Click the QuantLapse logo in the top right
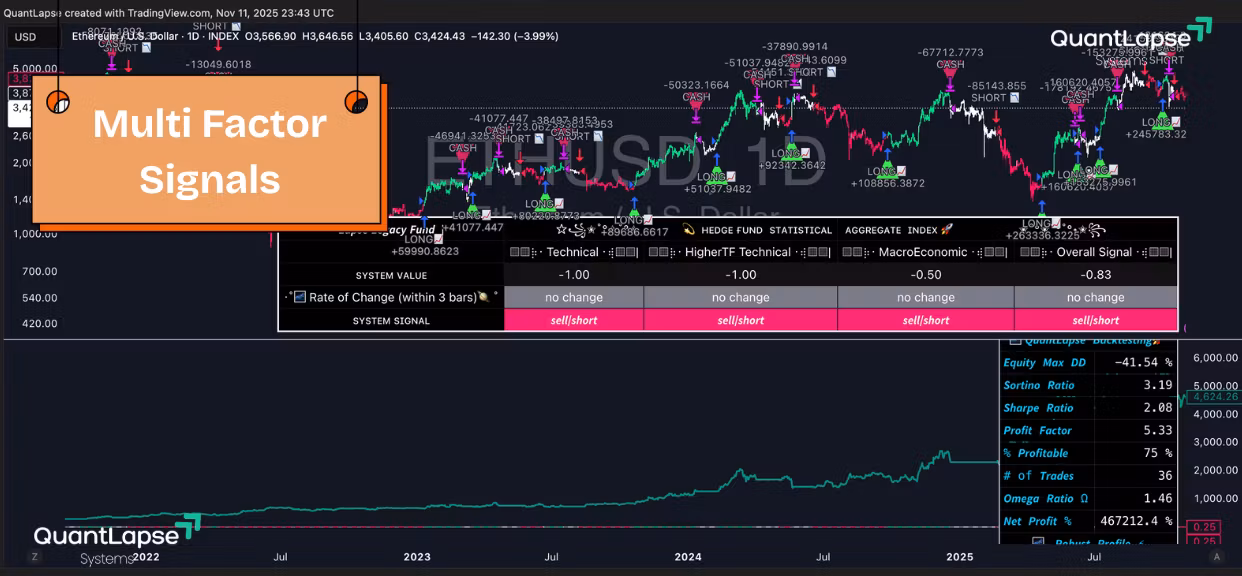This screenshot has width=1242, height=576. click(x=1117, y=40)
